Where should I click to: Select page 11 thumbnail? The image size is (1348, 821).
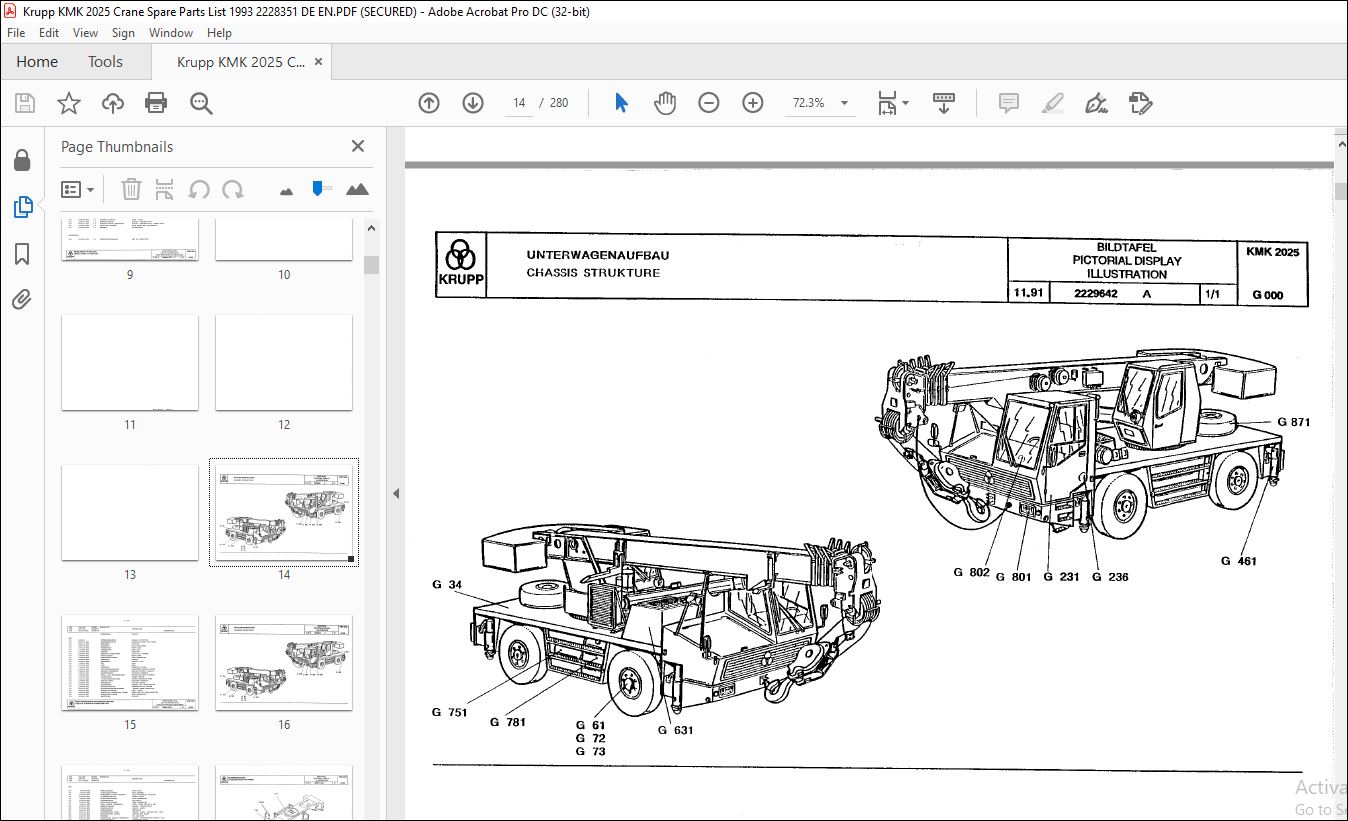point(130,363)
